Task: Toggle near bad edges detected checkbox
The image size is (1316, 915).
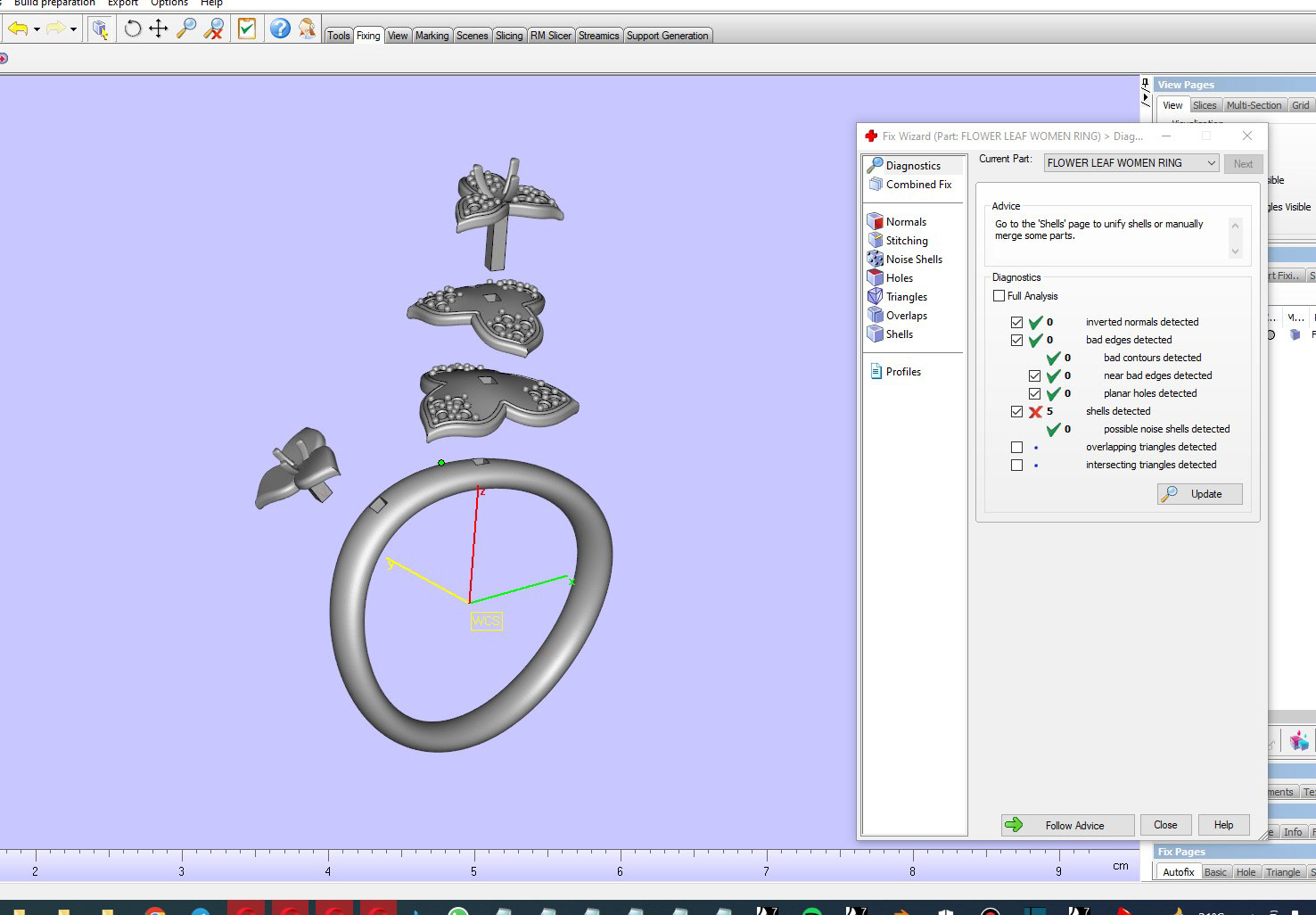Action: [x=1034, y=375]
